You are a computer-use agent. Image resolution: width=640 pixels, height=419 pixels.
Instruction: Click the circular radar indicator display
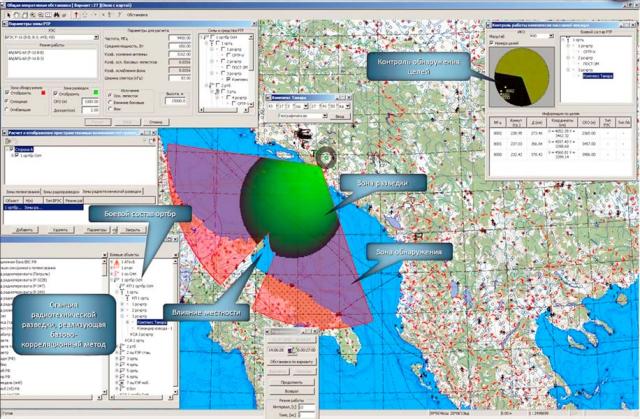[x=522, y=77]
